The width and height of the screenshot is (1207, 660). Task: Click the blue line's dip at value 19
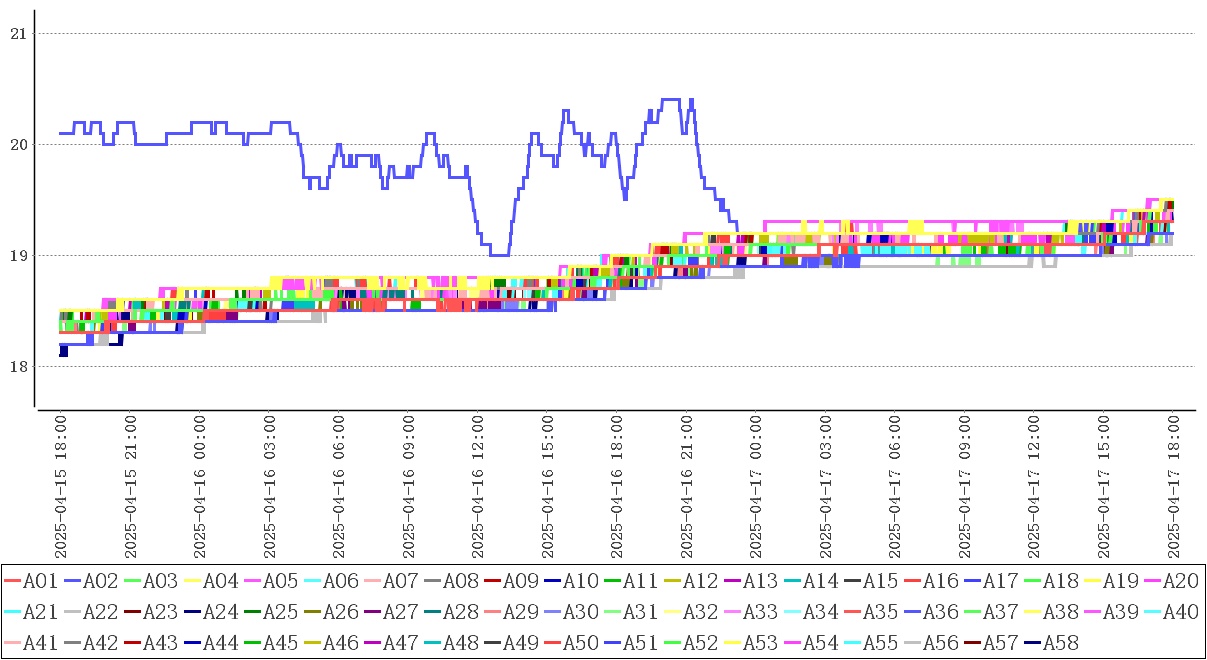point(499,255)
